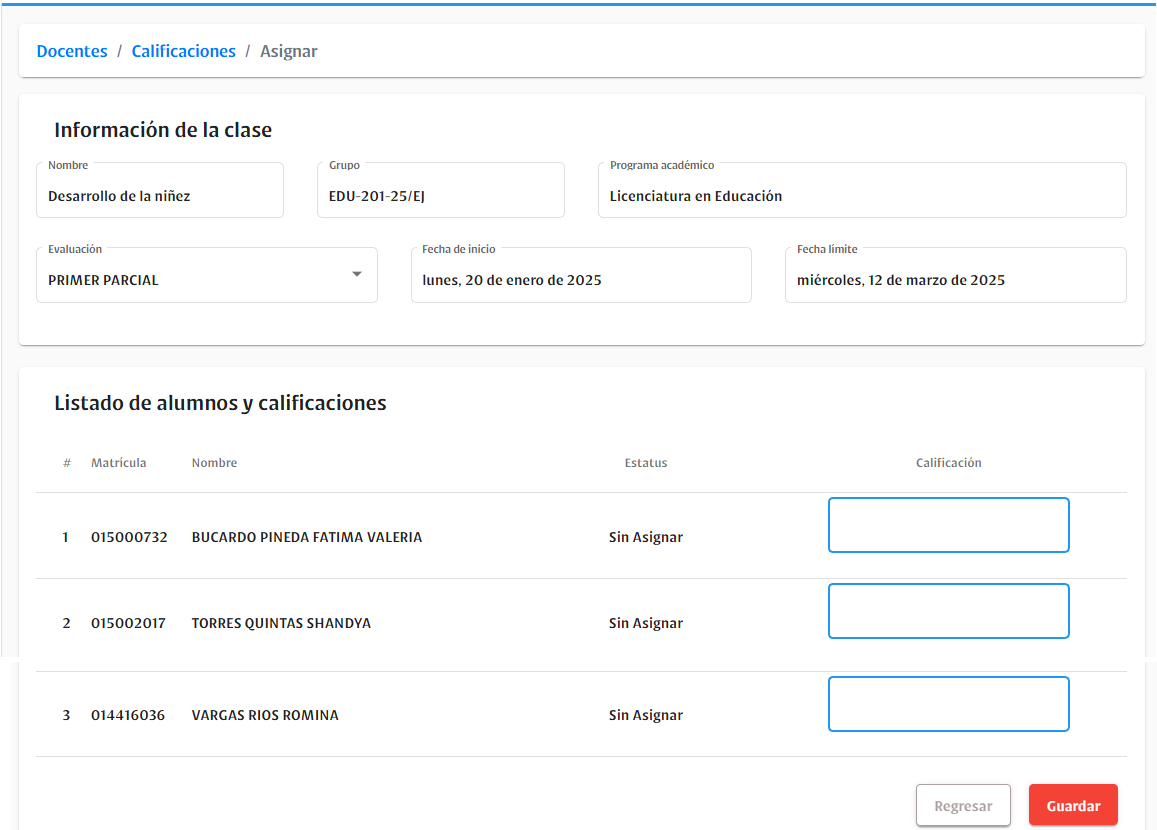Click 'Listado de alumnos y calificaciones' heading

[x=220, y=403]
